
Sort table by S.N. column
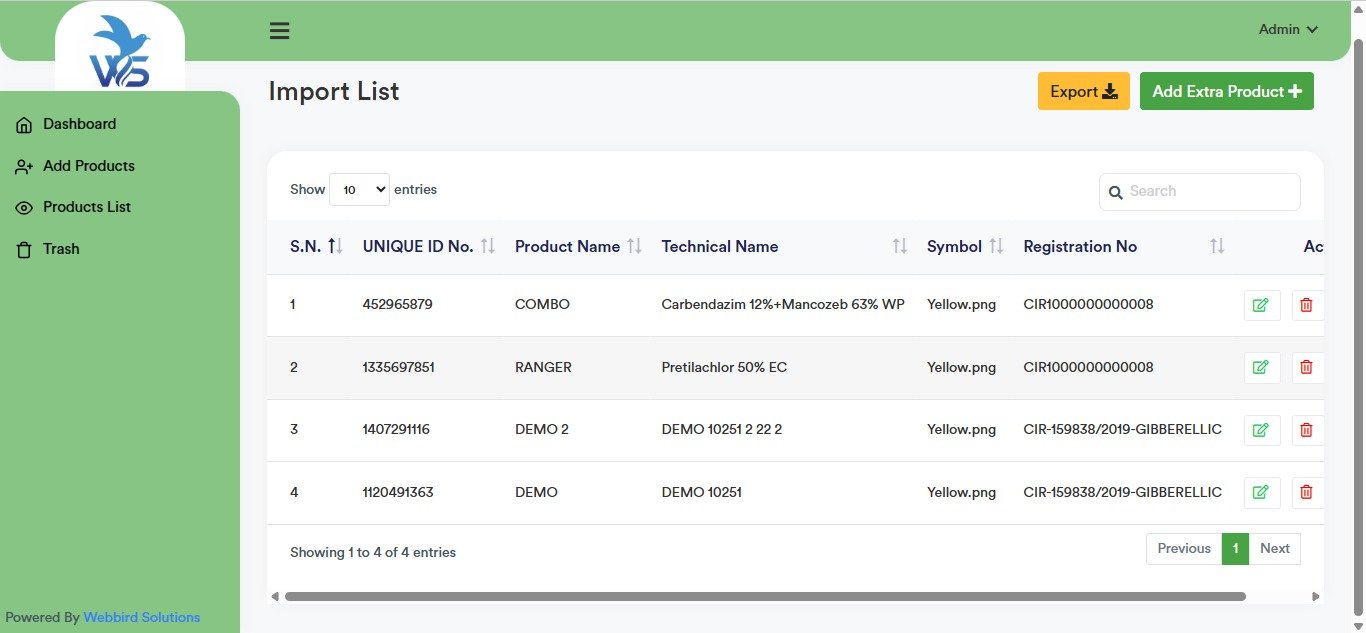click(x=316, y=247)
